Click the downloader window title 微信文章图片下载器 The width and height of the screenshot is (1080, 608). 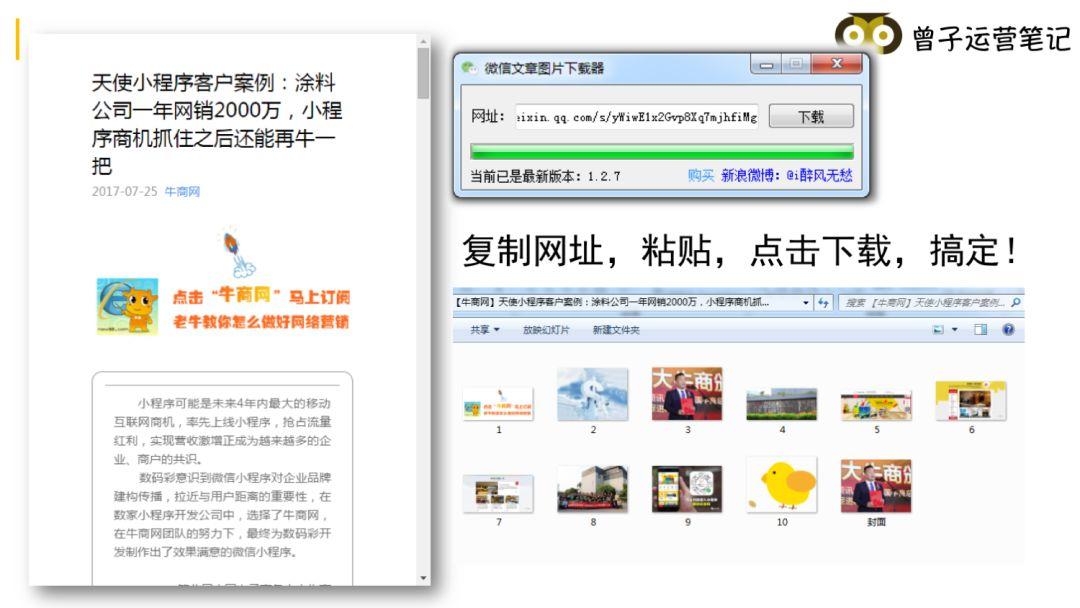point(544,67)
